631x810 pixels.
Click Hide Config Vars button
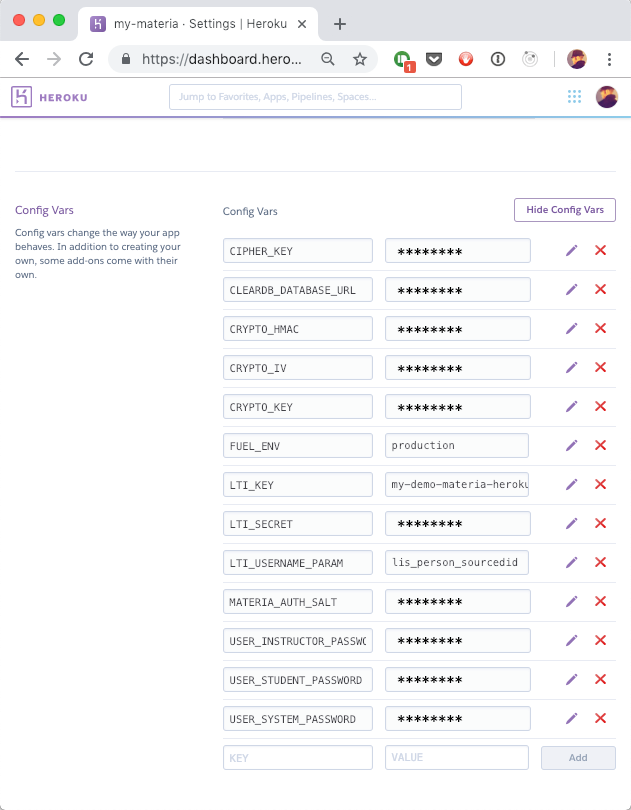(565, 210)
